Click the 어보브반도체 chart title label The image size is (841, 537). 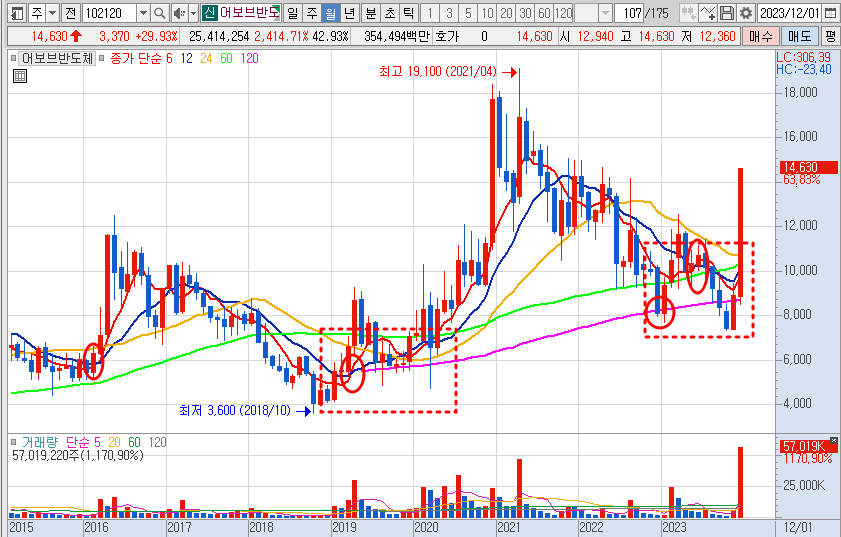[x=57, y=58]
